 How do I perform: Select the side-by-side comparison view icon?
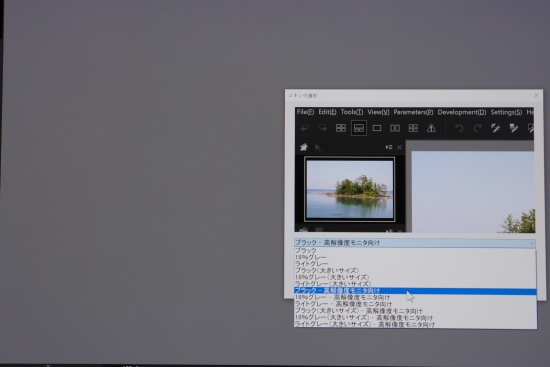coord(395,128)
